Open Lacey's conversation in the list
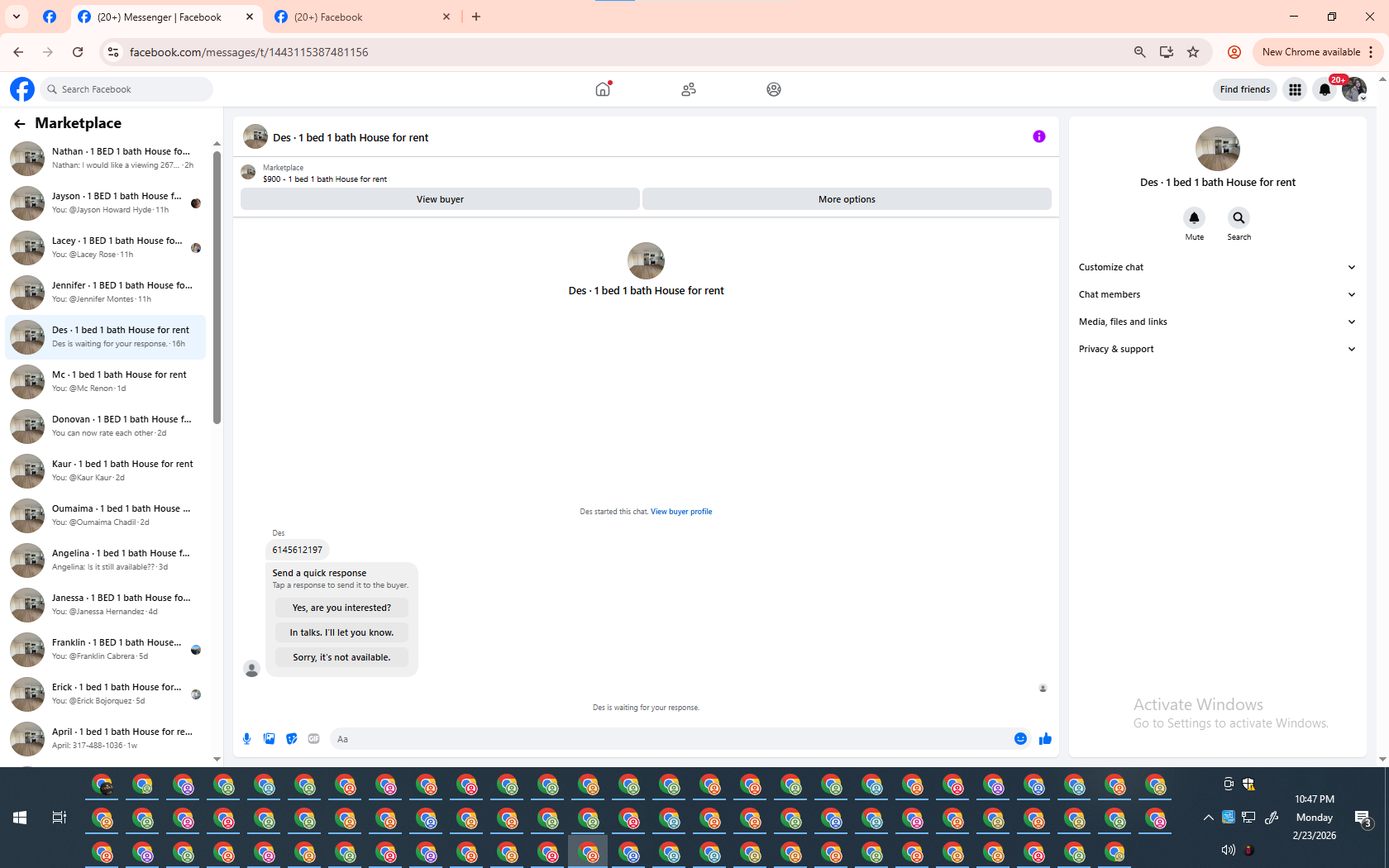The image size is (1389, 868). click(x=106, y=247)
